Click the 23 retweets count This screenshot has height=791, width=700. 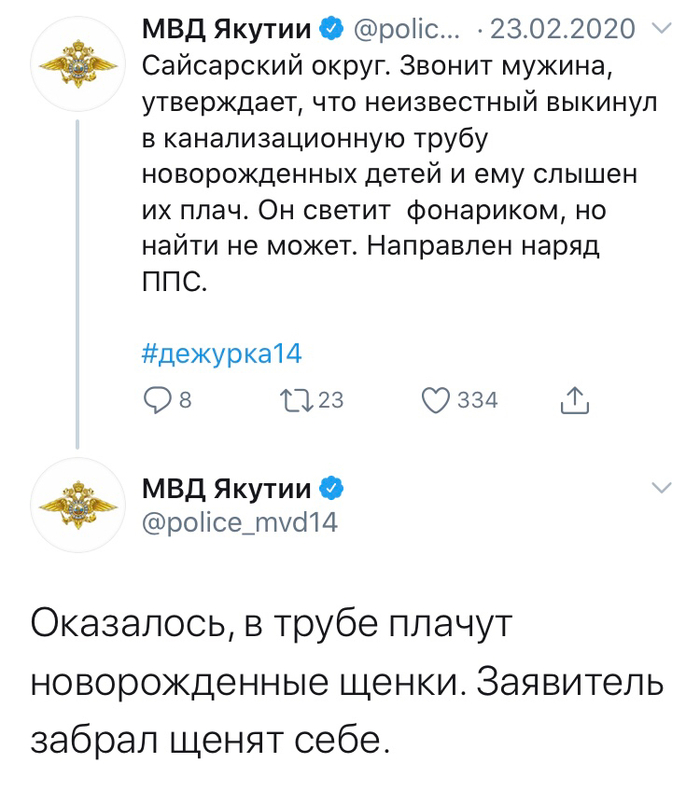click(x=330, y=401)
